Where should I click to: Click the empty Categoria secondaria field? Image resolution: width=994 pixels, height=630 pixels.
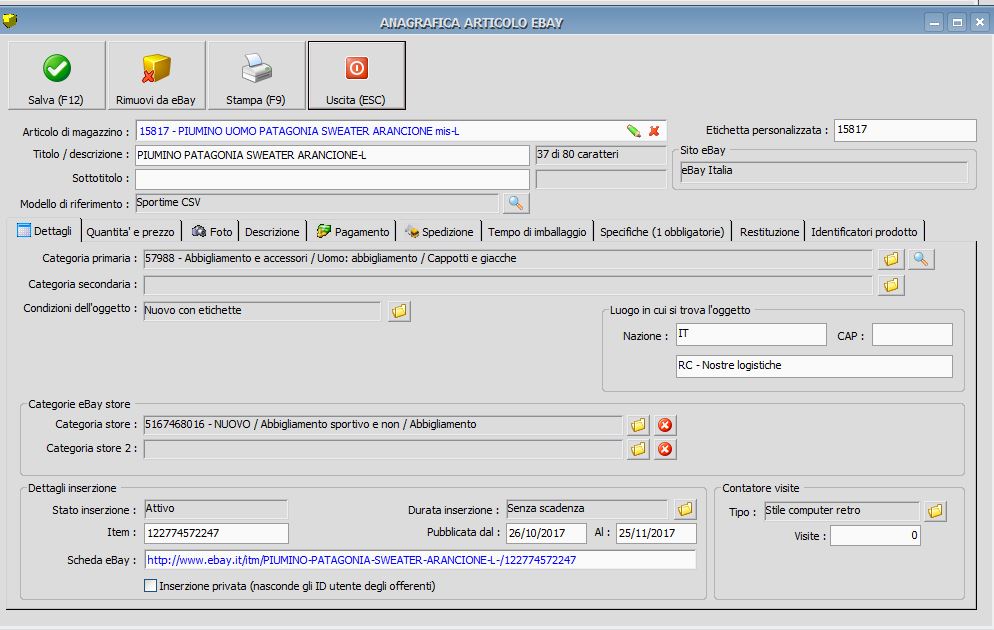pos(508,285)
